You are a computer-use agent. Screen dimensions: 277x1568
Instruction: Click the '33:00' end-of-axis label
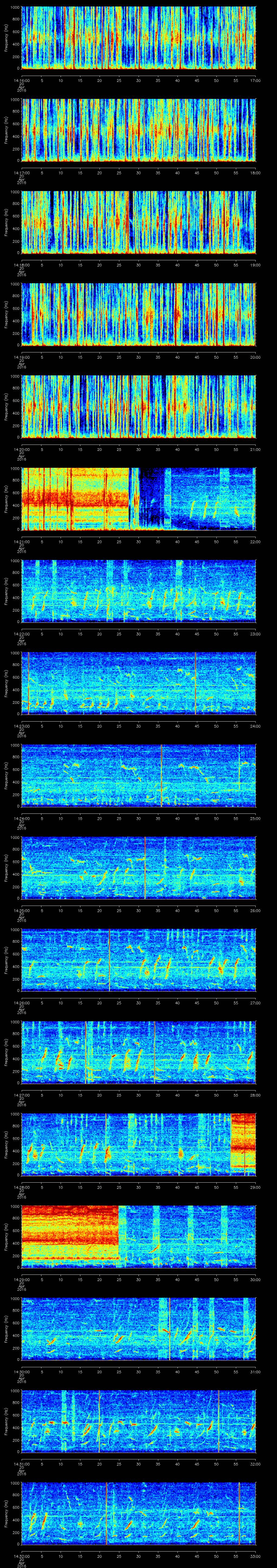coord(256,1556)
